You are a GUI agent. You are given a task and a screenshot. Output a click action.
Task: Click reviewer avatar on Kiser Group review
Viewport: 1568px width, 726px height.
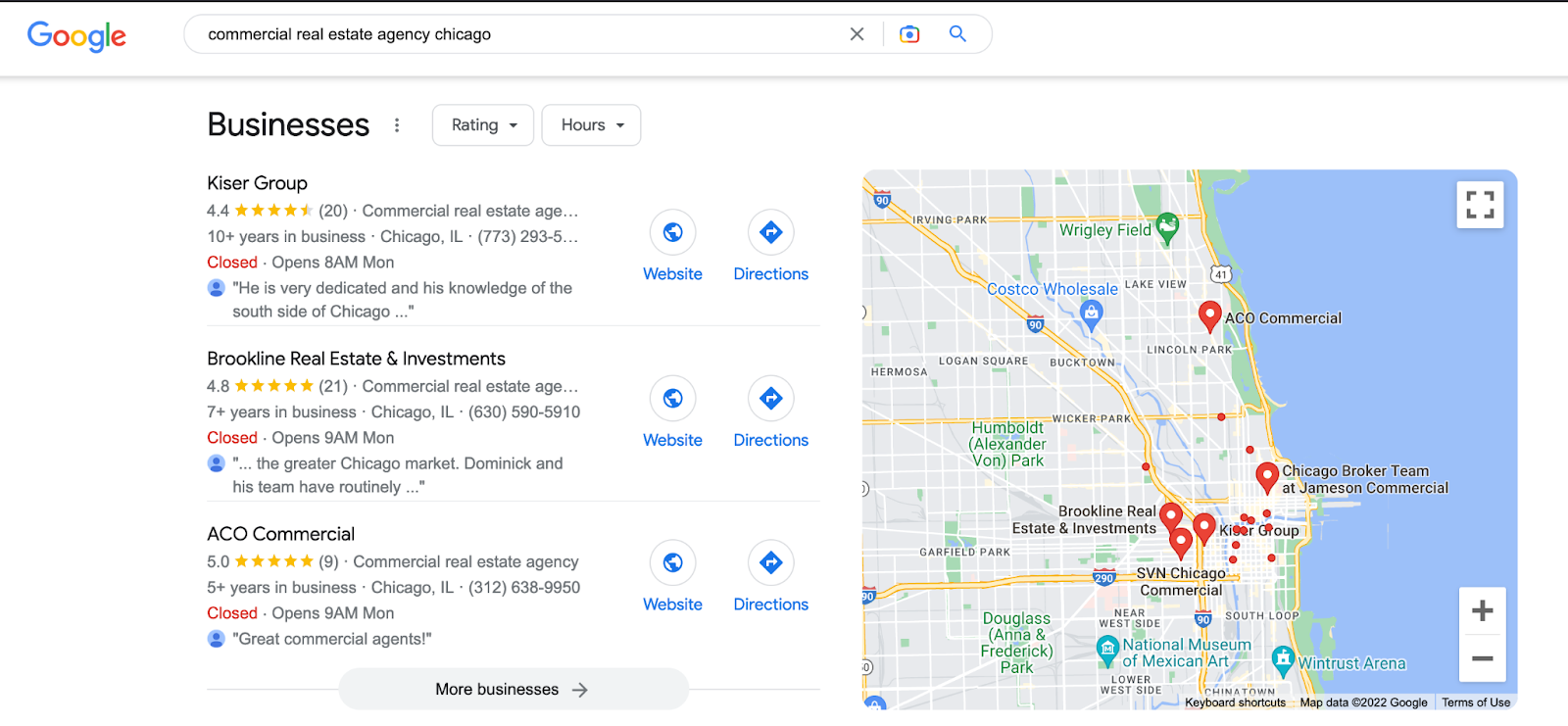point(217,288)
